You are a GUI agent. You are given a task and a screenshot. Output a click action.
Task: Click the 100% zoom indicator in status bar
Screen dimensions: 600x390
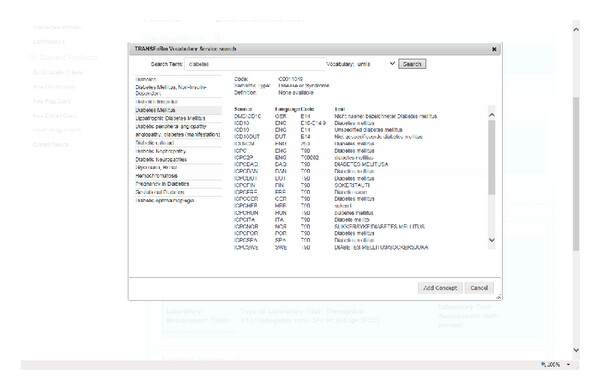[551, 365]
